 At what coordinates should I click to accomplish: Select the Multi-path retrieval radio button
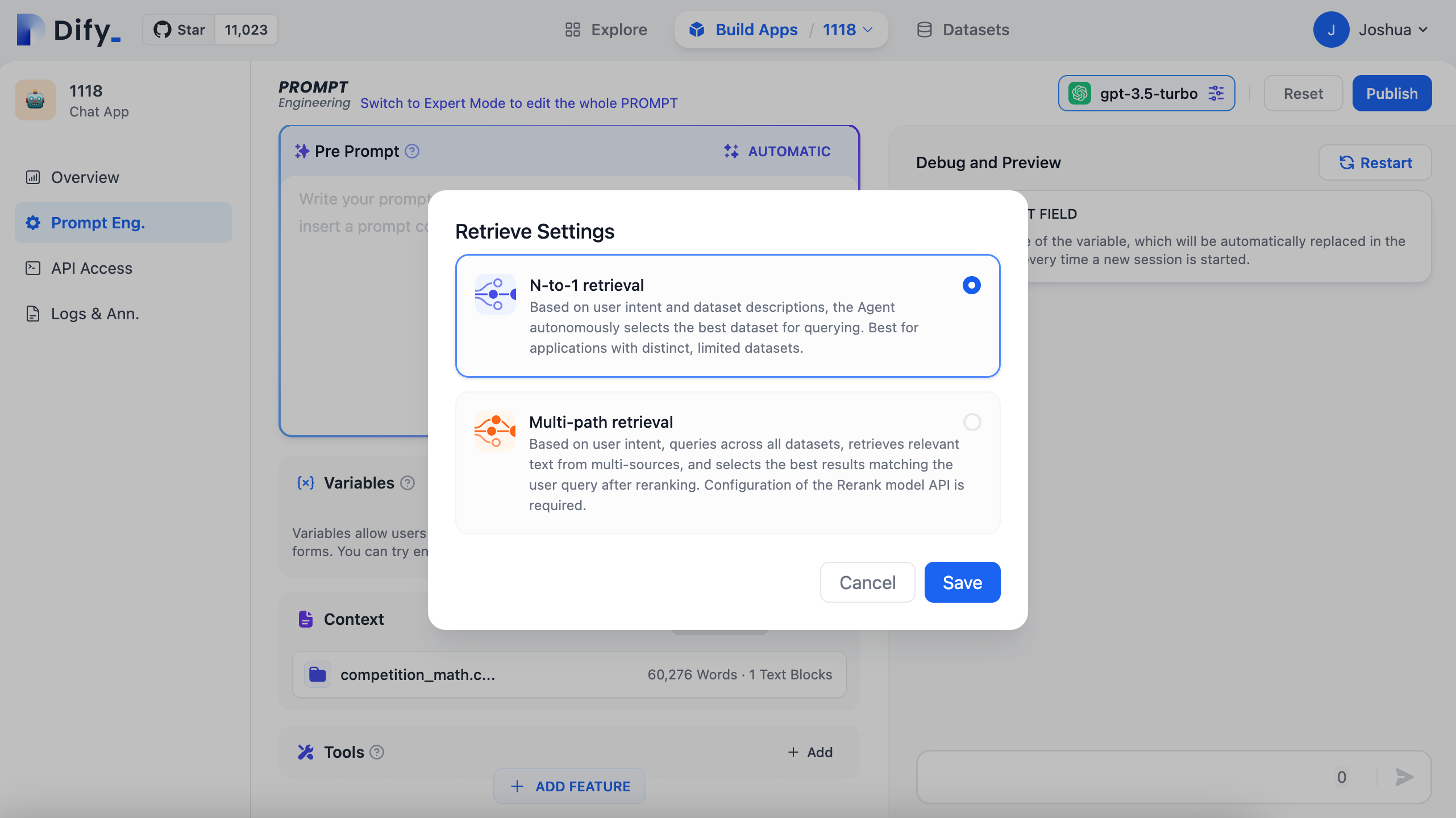coord(972,422)
